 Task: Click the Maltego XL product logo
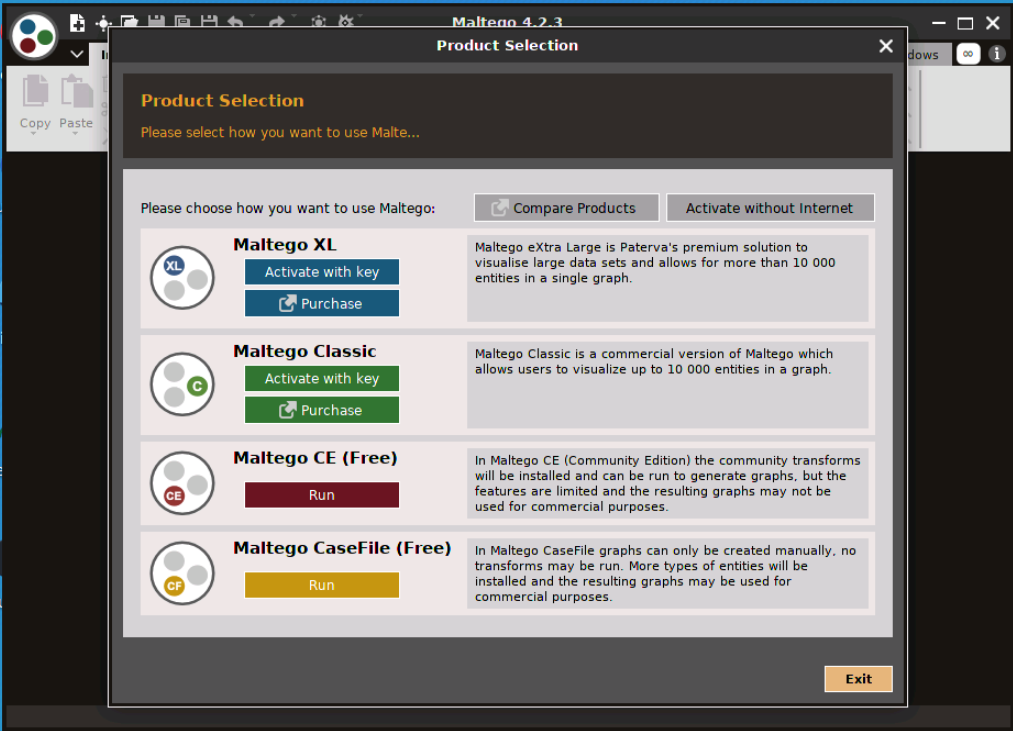point(182,277)
